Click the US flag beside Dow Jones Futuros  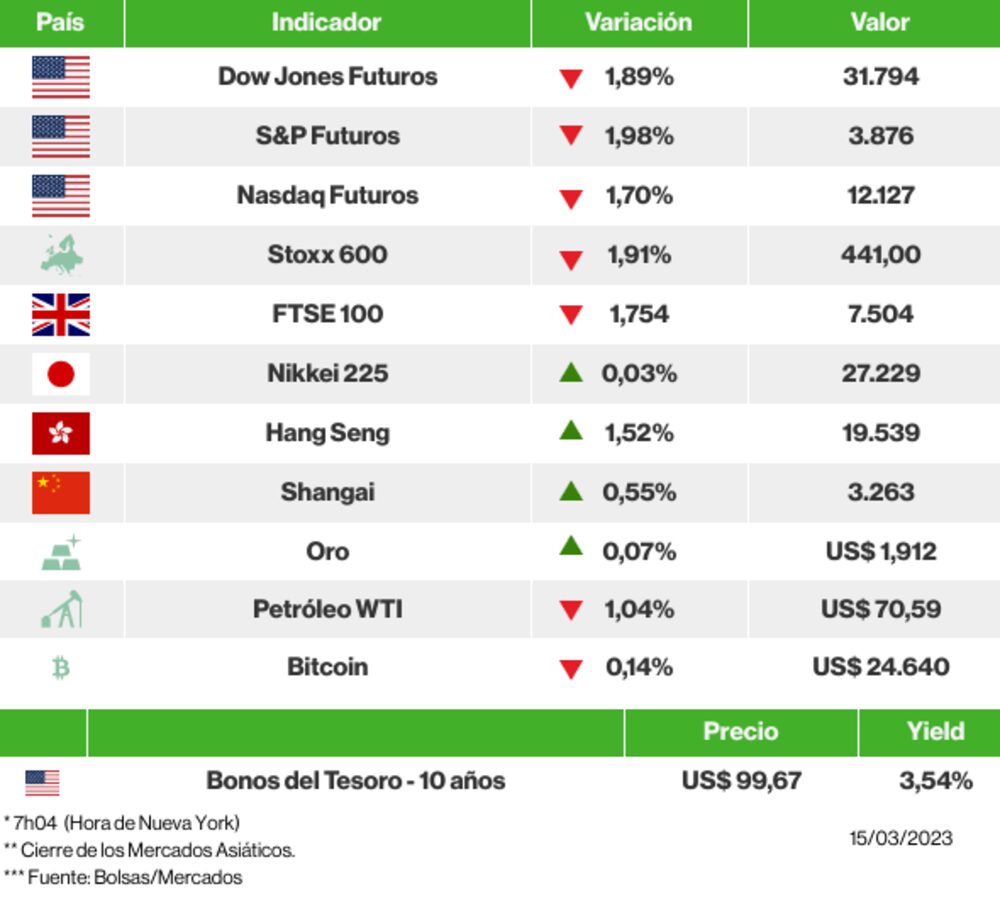click(x=61, y=77)
